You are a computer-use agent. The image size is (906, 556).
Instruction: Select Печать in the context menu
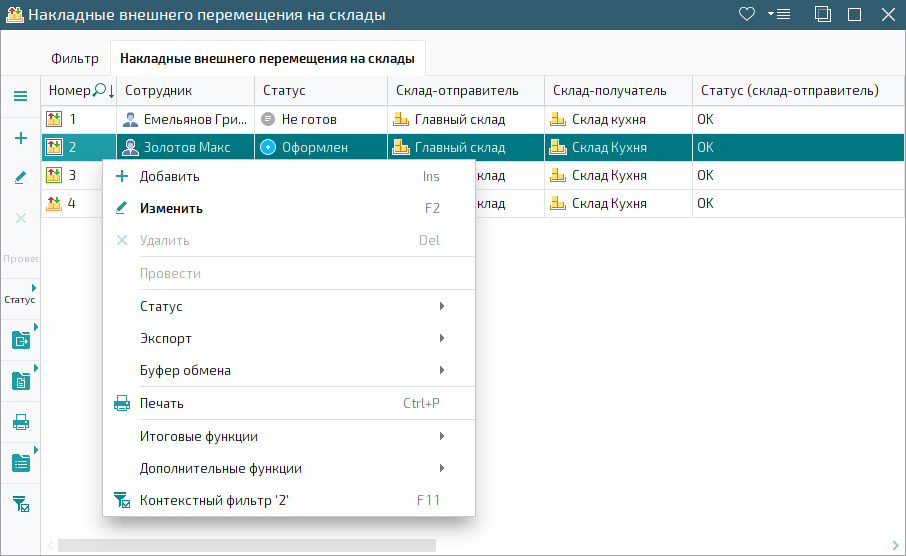[161, 403]
